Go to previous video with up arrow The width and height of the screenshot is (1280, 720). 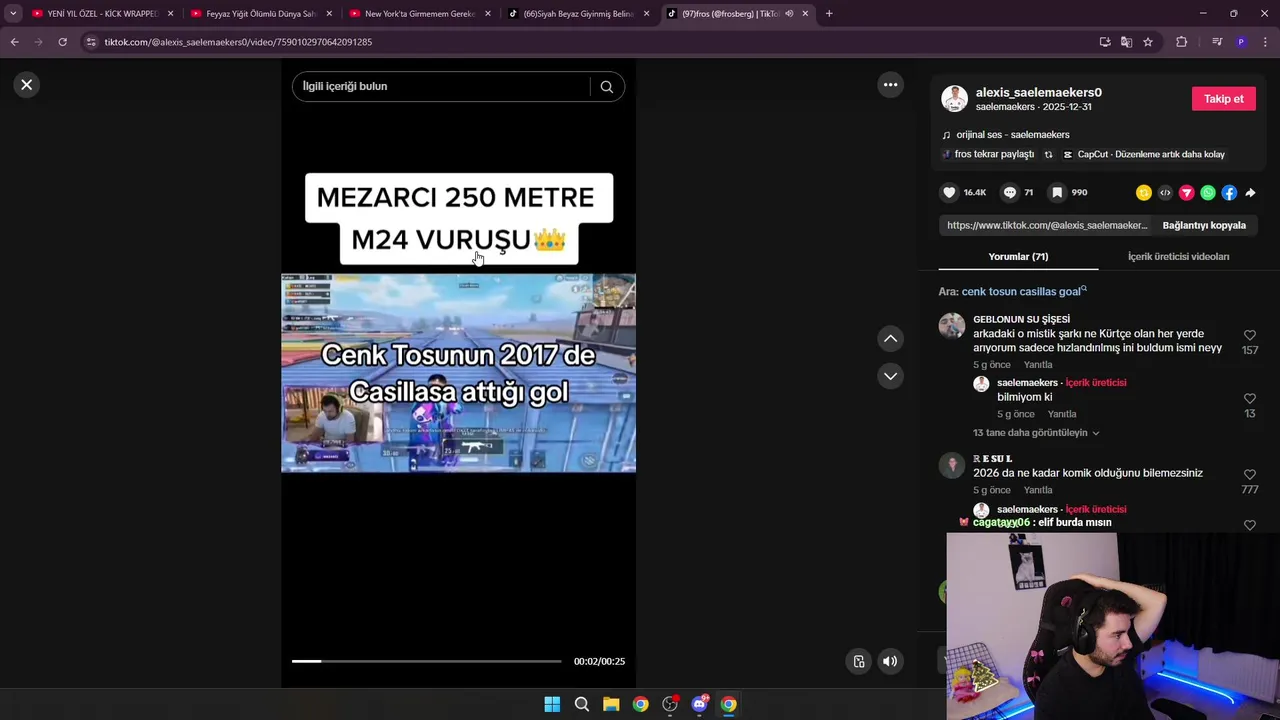(x=890, y=339)
